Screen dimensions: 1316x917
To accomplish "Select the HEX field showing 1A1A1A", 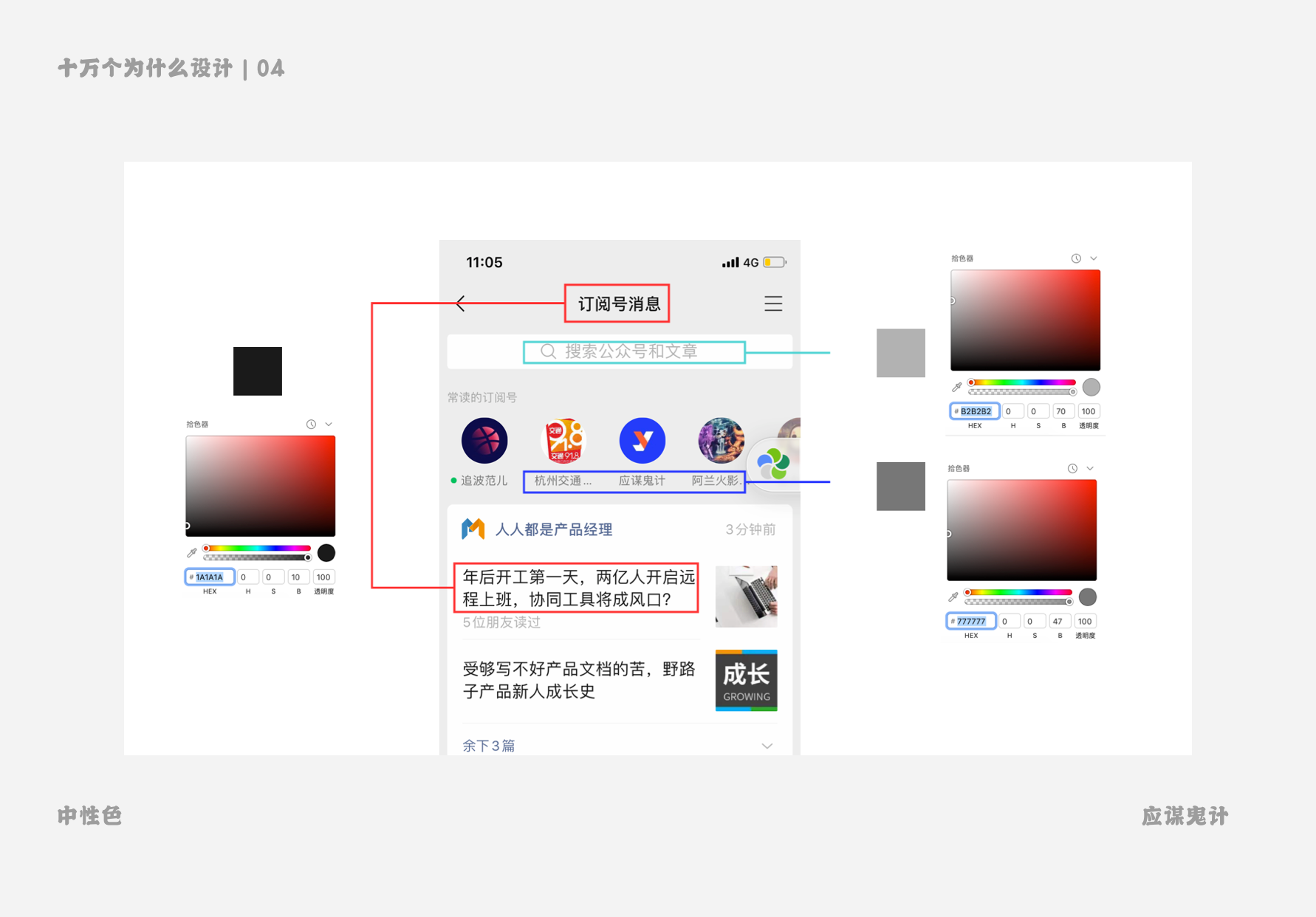I will 210,577.
